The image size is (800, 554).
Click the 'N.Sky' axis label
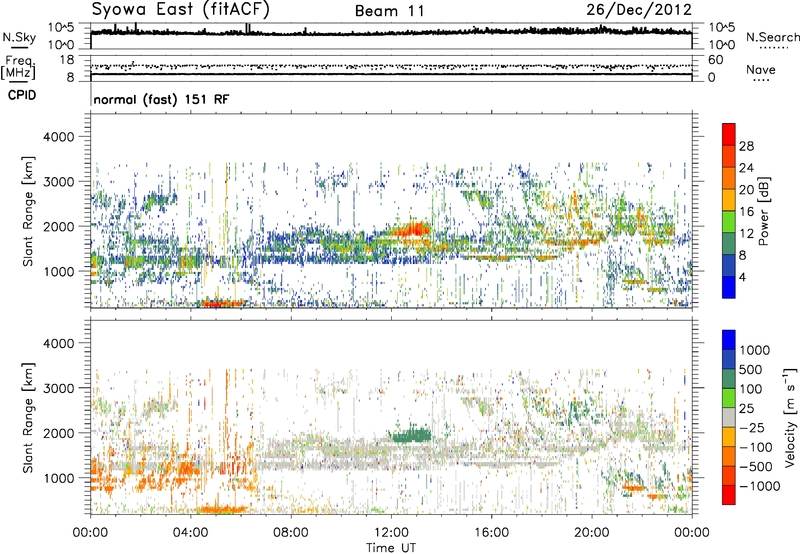point(19,37)
